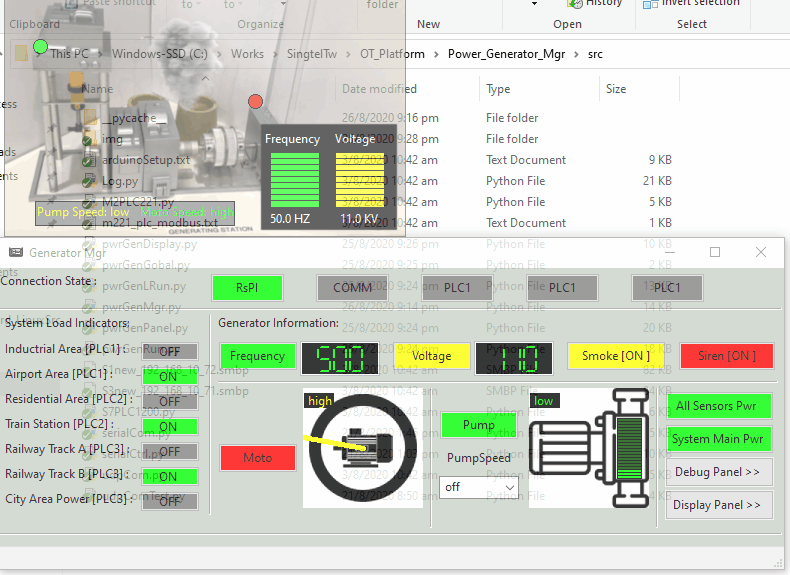Toggle Industrial Area [PLC1] OFF indicator

click(x=170, y=351)
